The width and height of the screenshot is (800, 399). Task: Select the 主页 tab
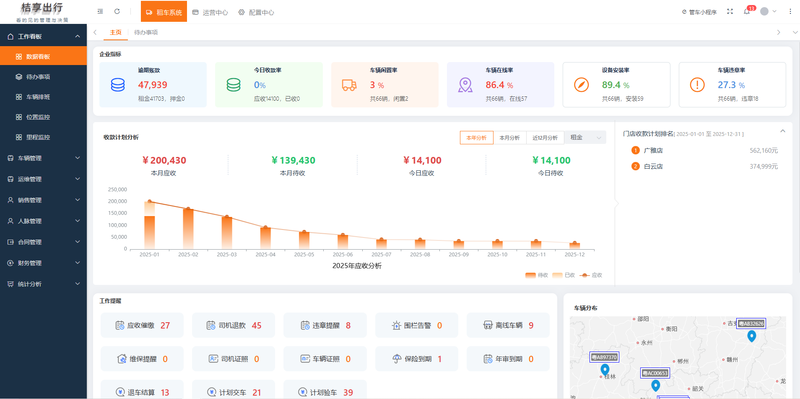click(116, 32)
